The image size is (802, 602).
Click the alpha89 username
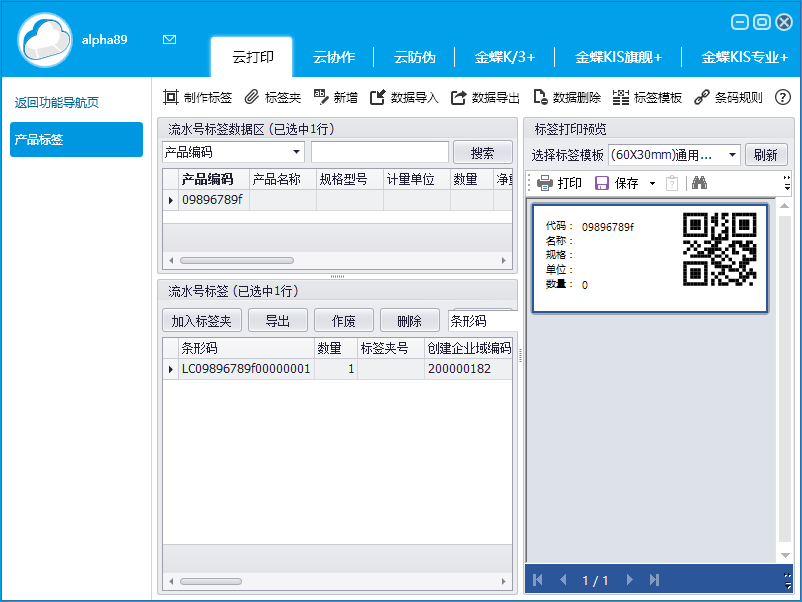pos(104,40)
